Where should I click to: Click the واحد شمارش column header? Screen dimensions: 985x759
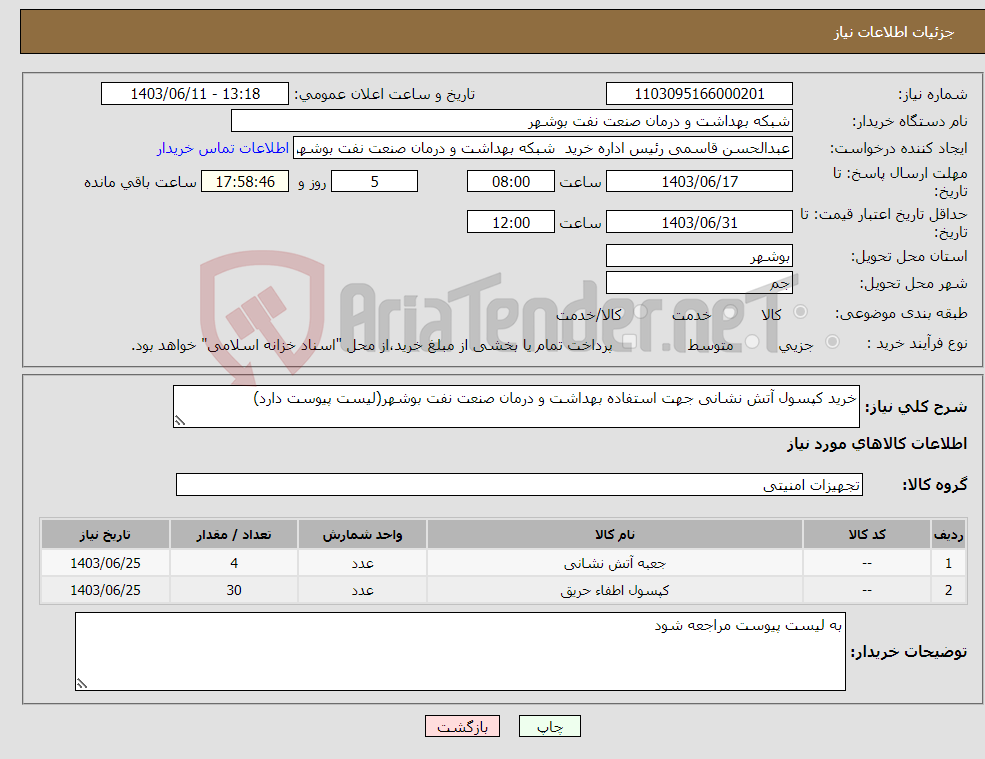362,535
